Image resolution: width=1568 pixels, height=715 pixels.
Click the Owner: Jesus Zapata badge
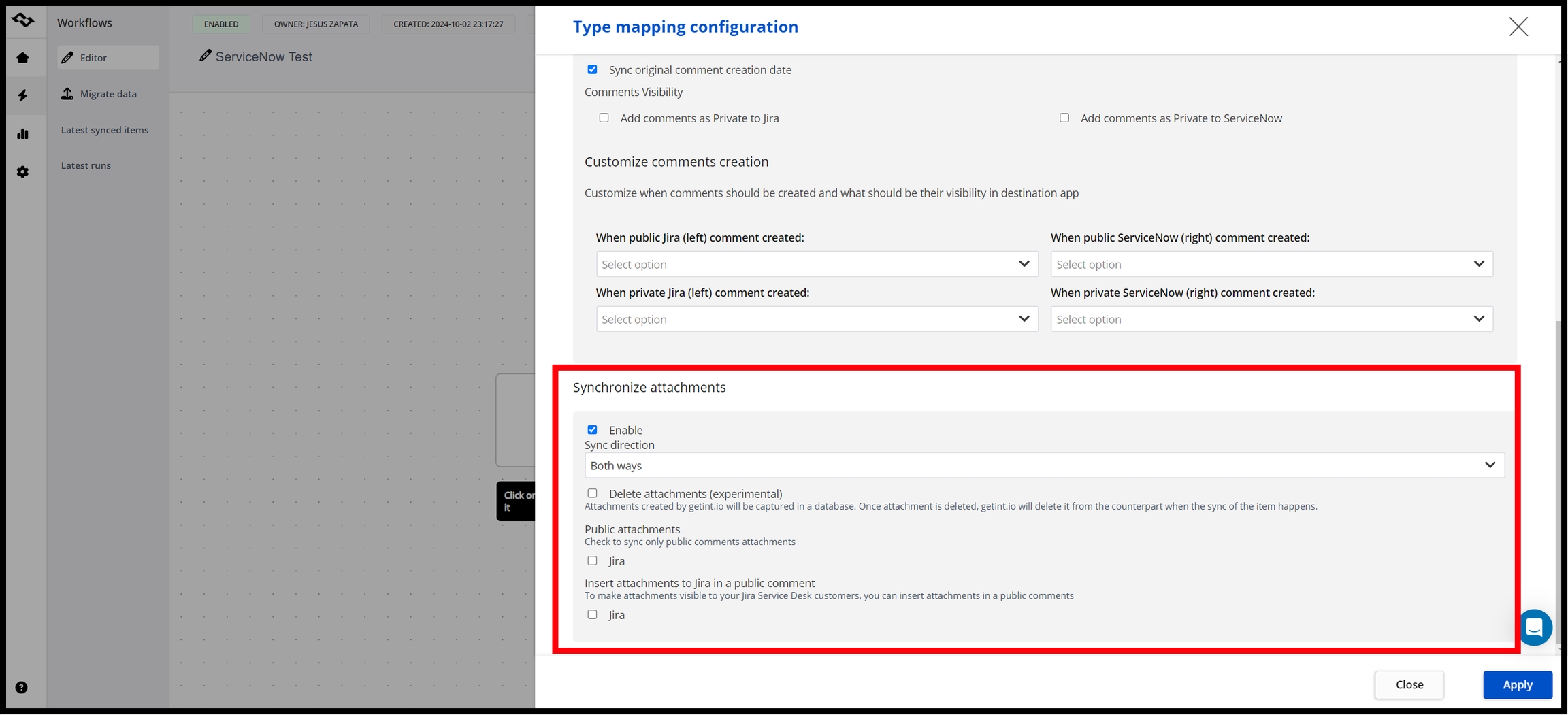(316, 24)
